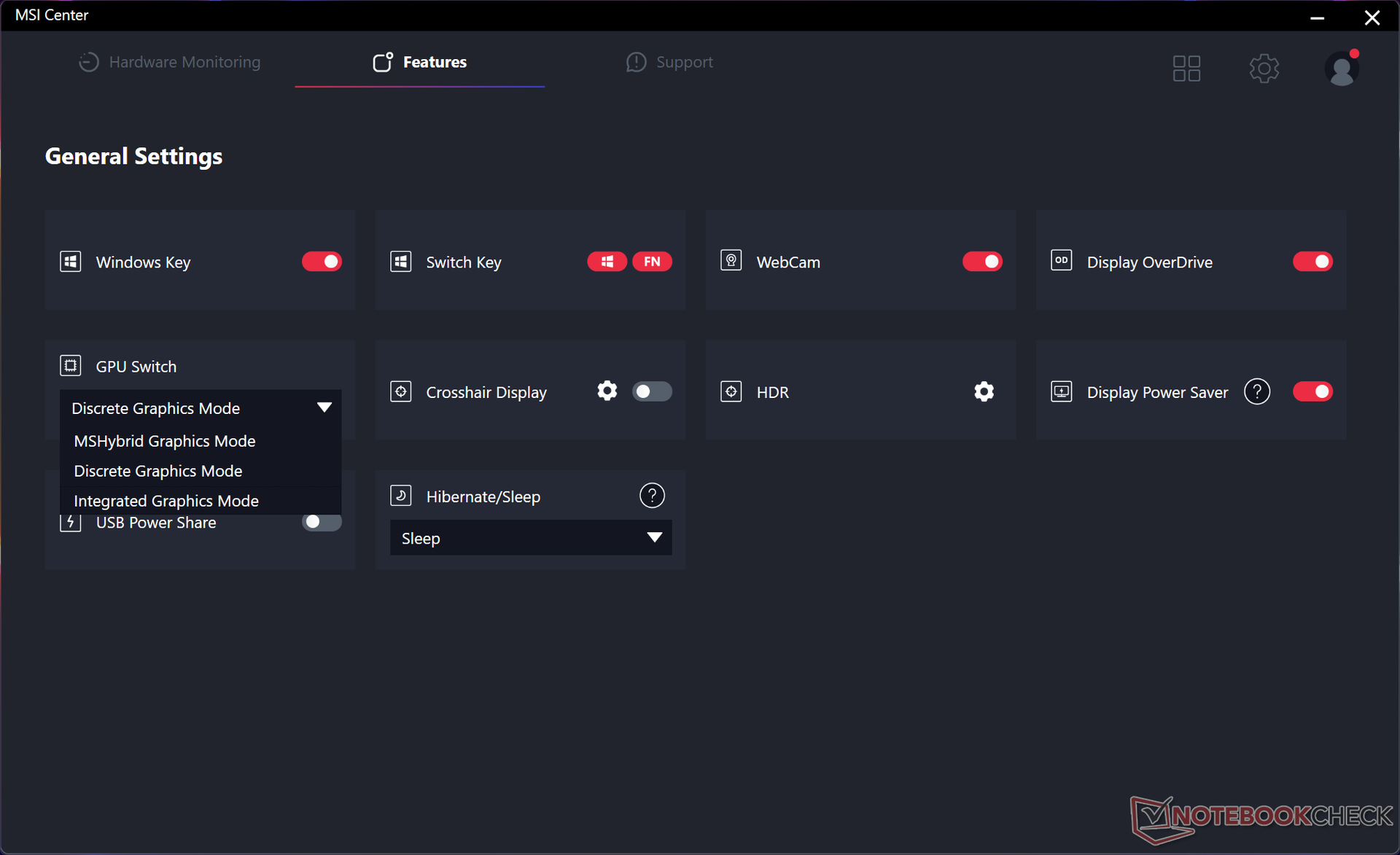Switch to Hardware Monitoring tab
The image size is (1400, 855).
point(170,62)
